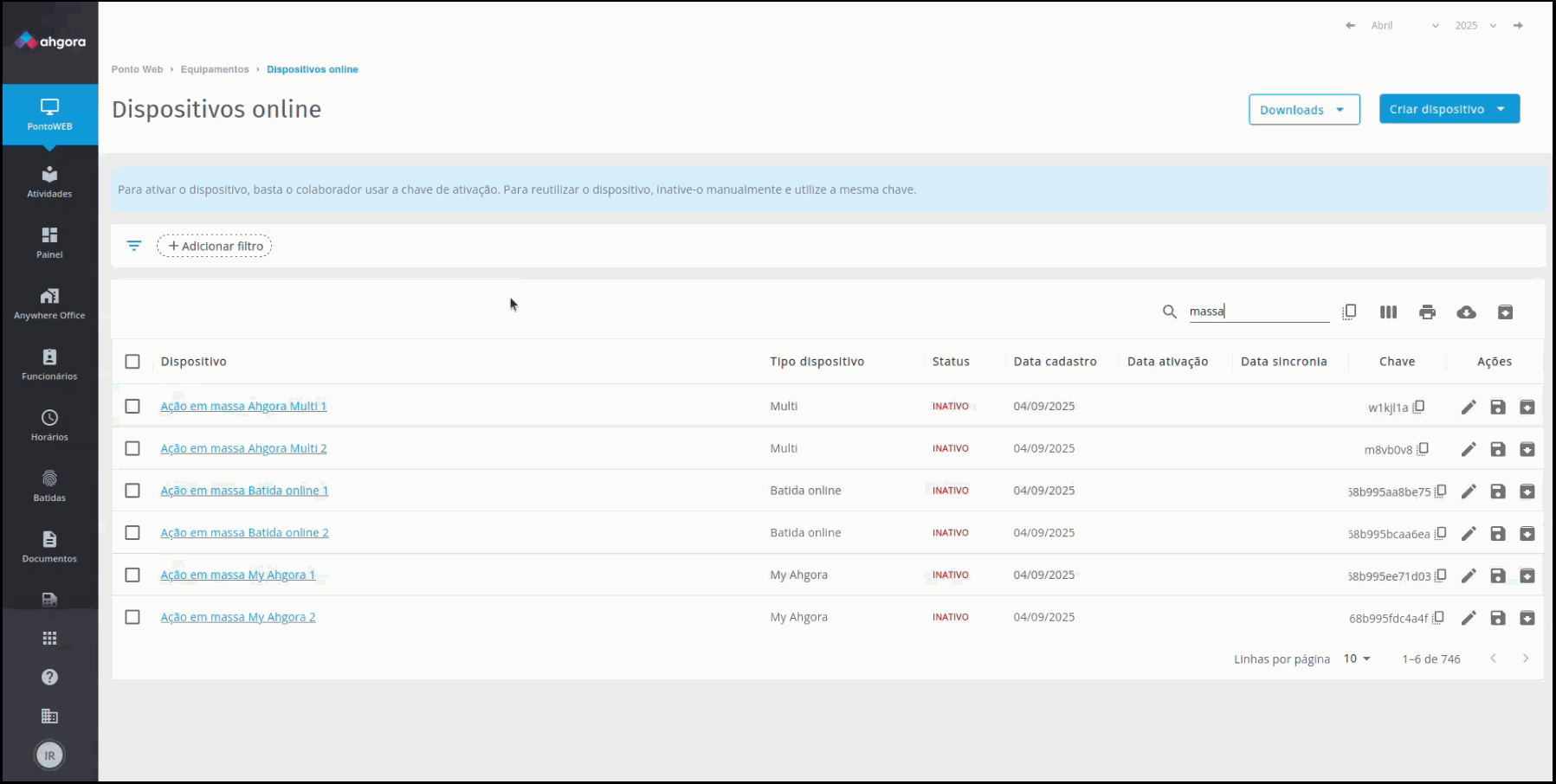The width and height of the screenshot is (1556, 784).
Task: Open the PontoWEB module in sidebar
Action: 49,114
